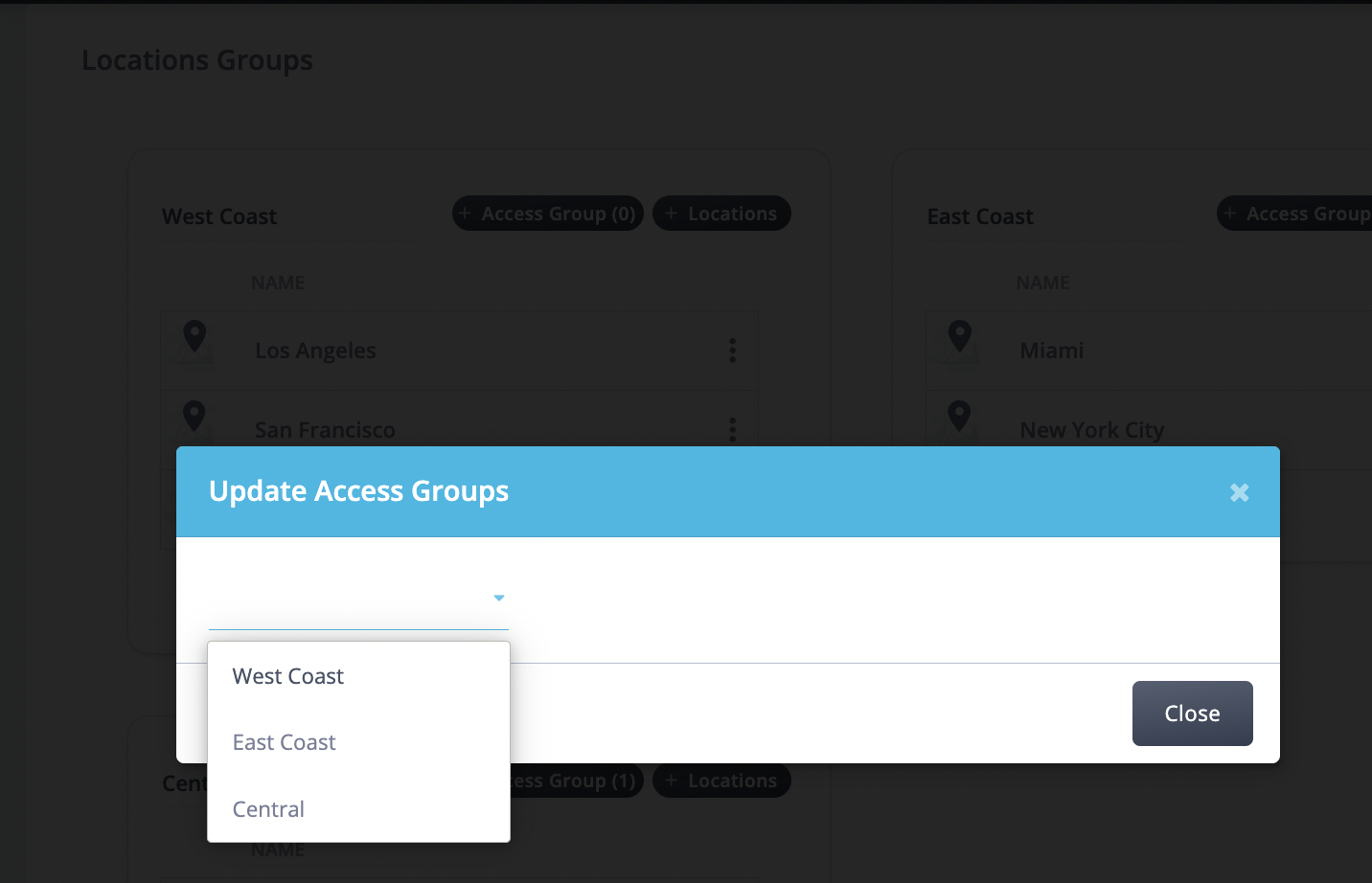Image resolution: width=1372 pixels, height=883 pixels.
Task: Click the Close button in the dialog
Action: pyautogui.click(x=1192, y=713)
